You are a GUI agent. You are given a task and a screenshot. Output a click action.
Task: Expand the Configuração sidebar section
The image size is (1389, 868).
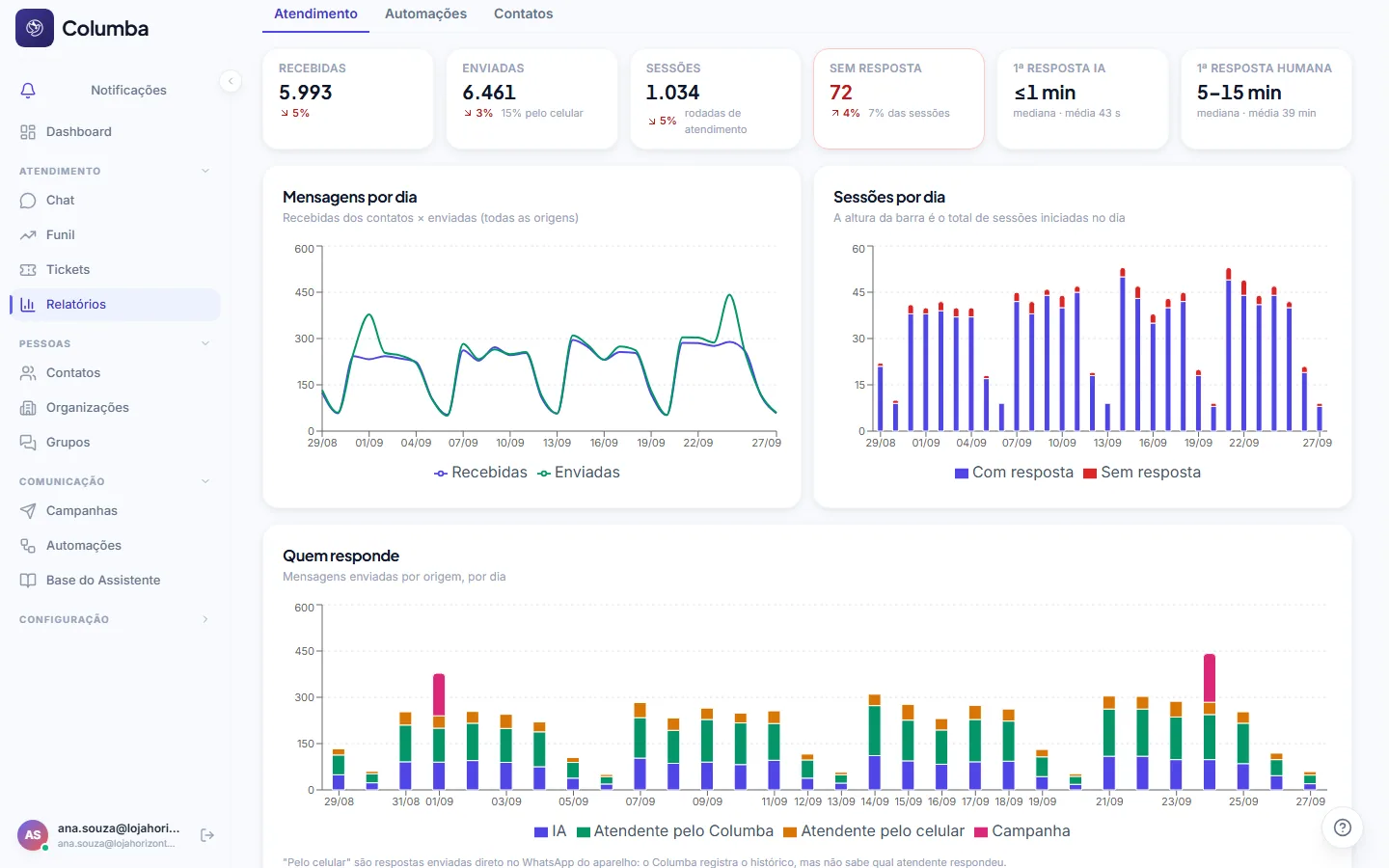(205, 619)
